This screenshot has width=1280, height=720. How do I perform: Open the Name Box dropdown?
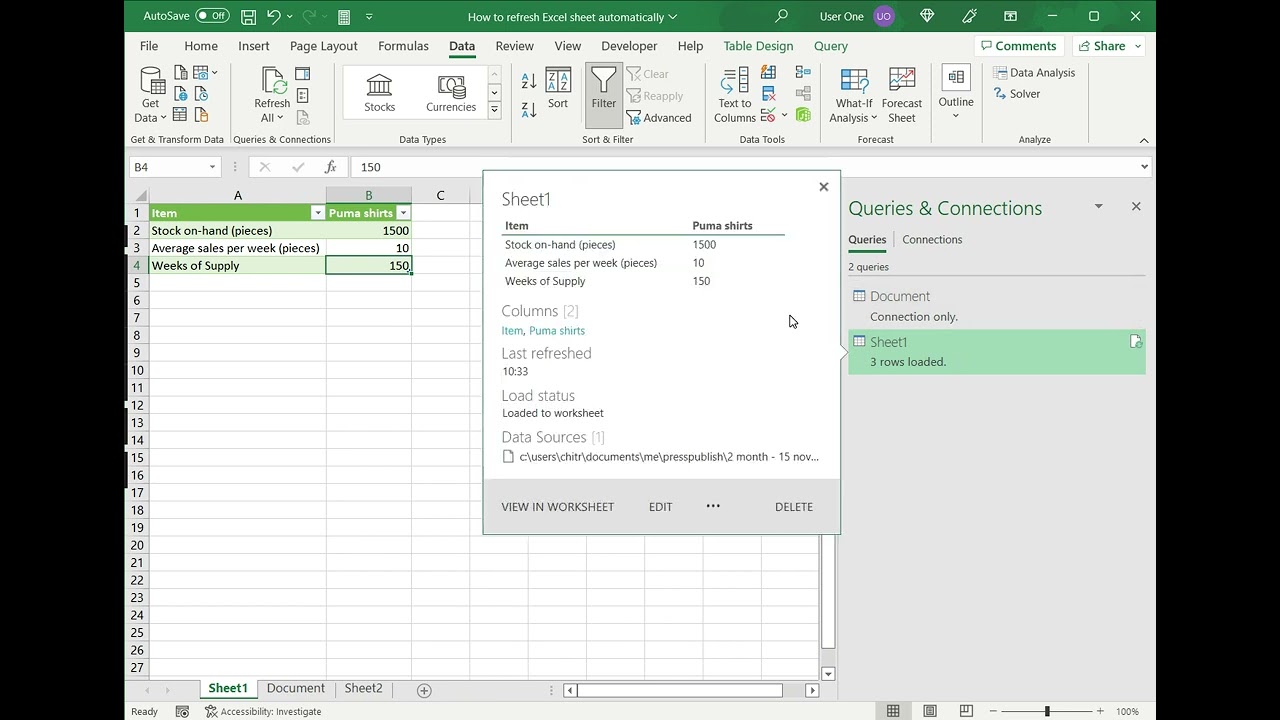(212, 167)
